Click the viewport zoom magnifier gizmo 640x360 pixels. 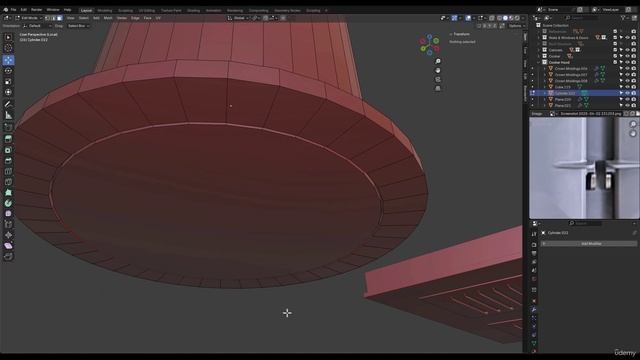tap(438, 61)
